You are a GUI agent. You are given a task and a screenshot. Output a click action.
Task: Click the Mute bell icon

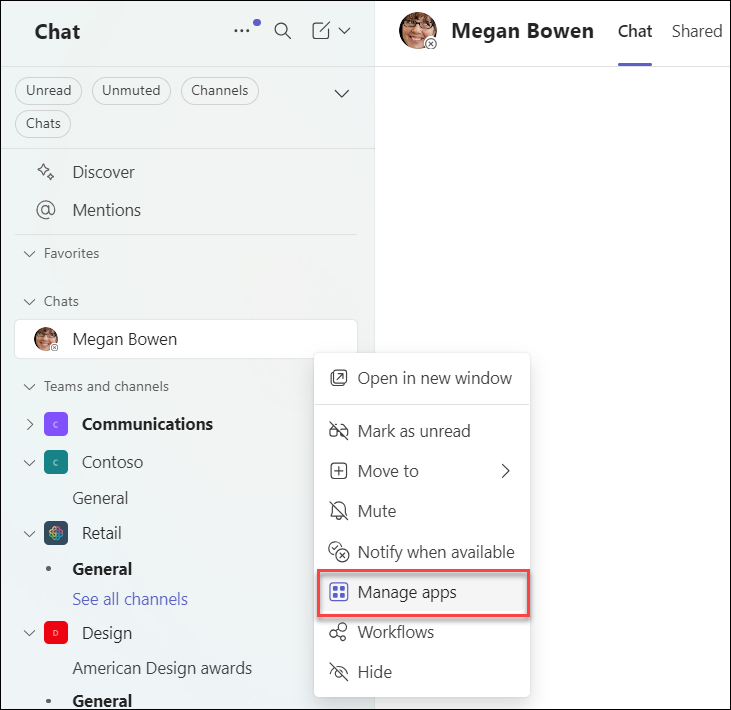(338, 511)
